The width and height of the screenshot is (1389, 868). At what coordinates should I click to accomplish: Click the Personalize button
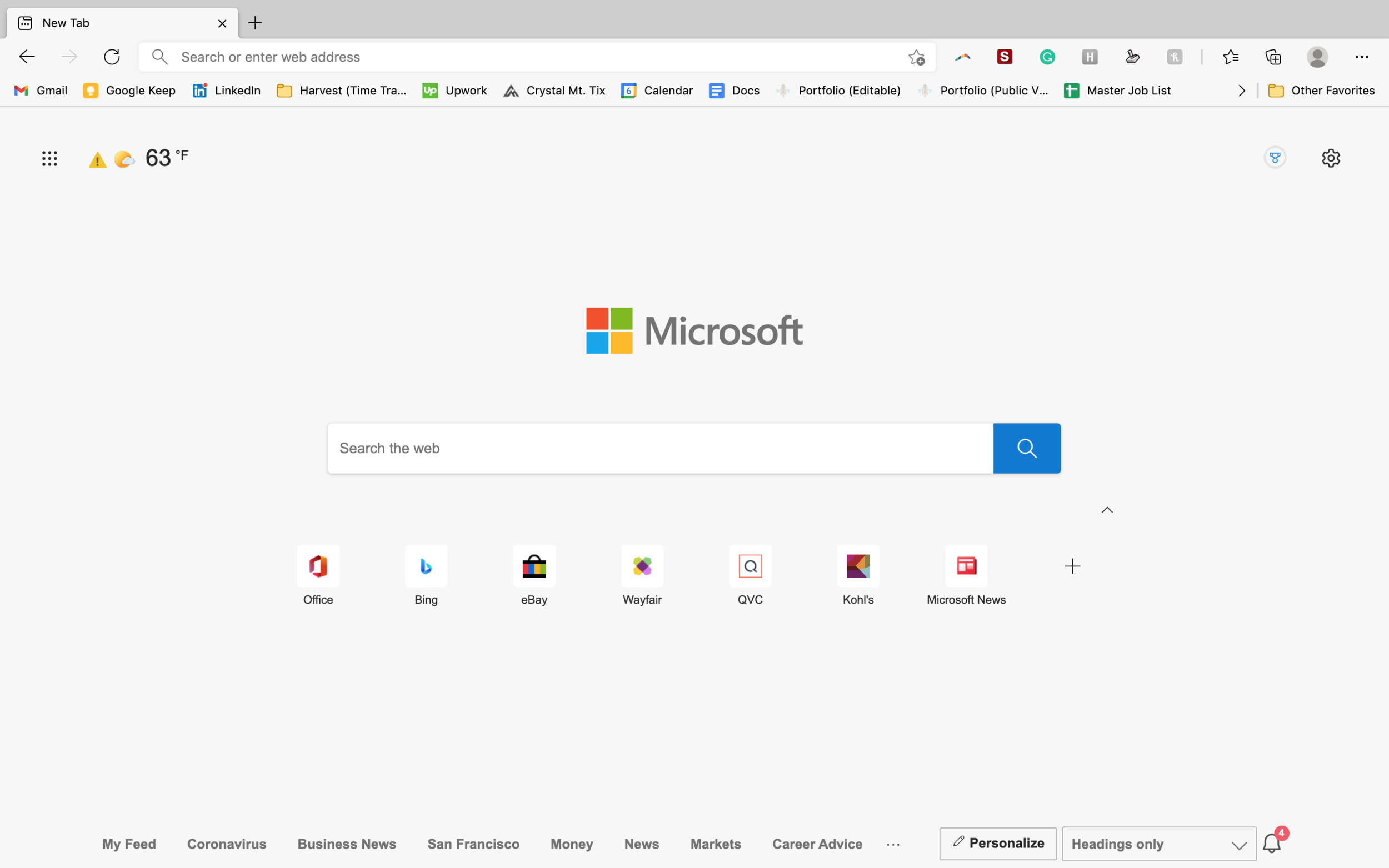[x=998, y=844]
